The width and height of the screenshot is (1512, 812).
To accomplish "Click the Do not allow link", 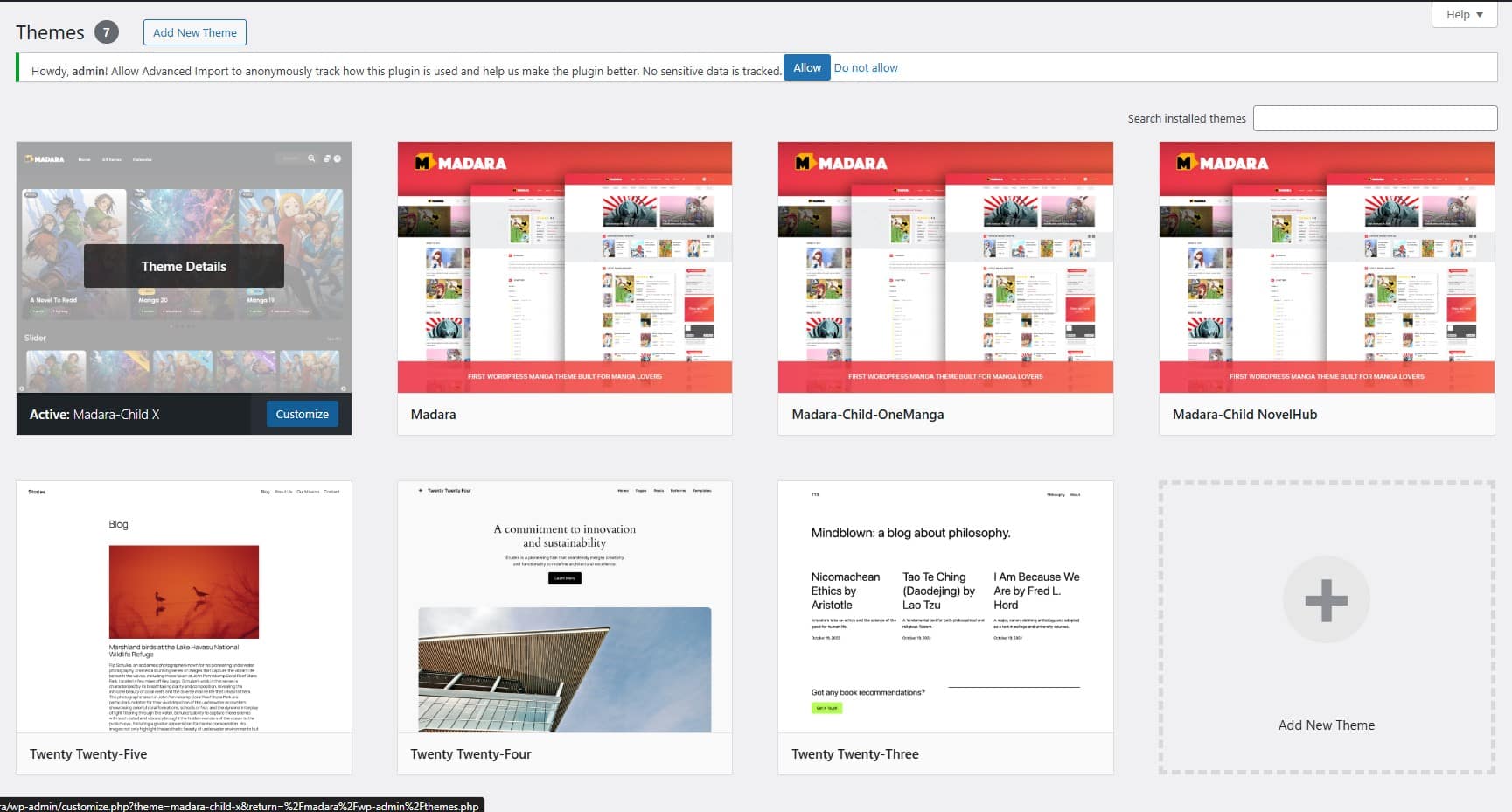I will point(866,67).
